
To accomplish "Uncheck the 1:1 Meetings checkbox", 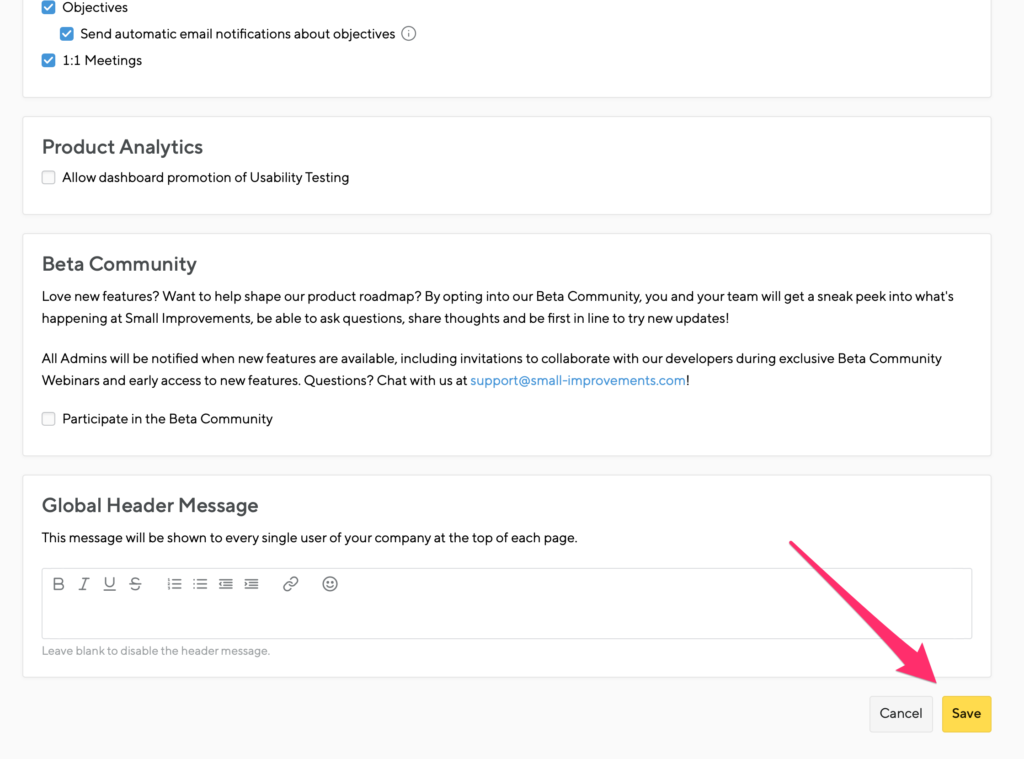I will (48, 60).
